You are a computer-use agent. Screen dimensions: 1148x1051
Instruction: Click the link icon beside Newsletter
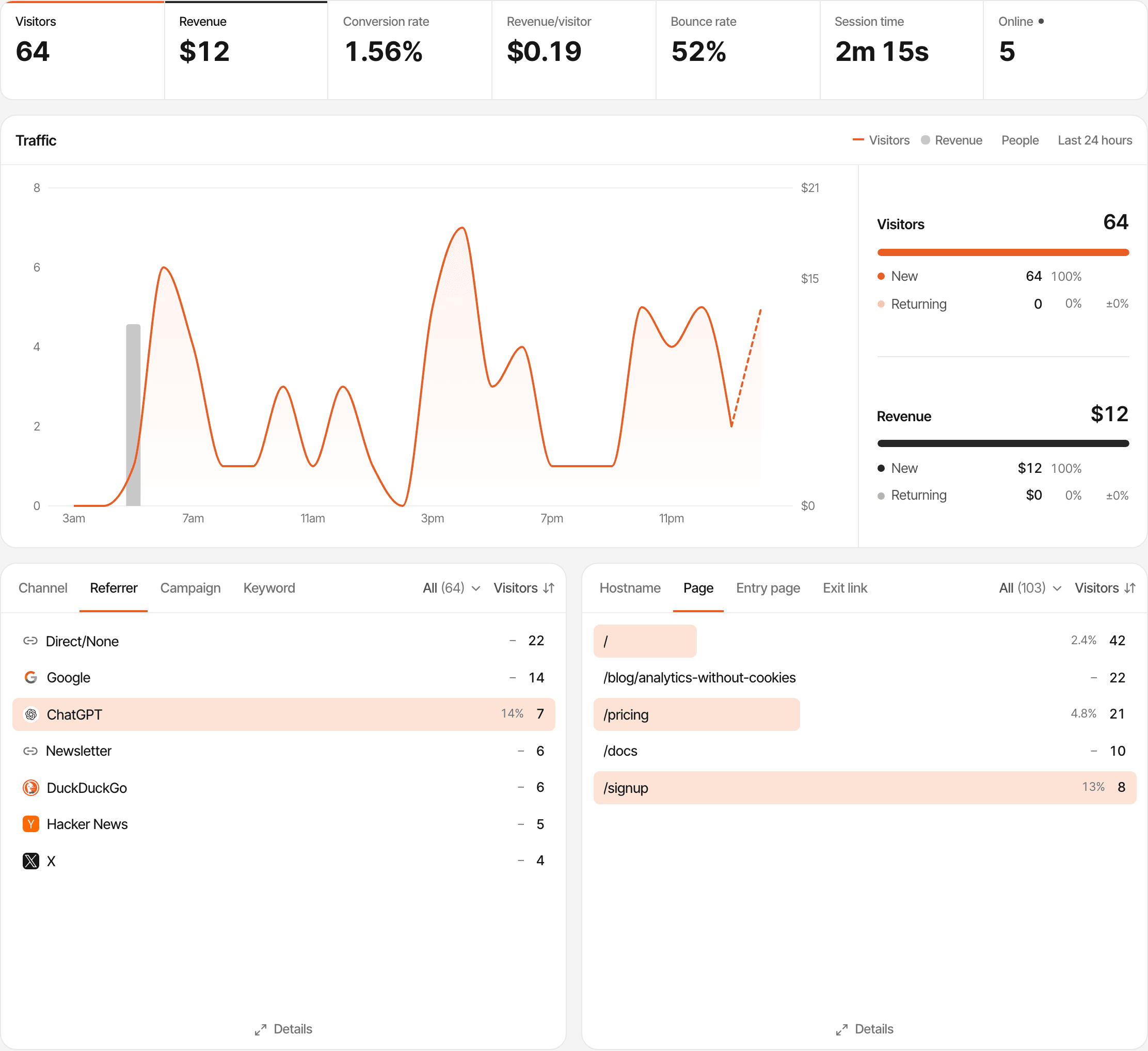click(x=30, y=751)
